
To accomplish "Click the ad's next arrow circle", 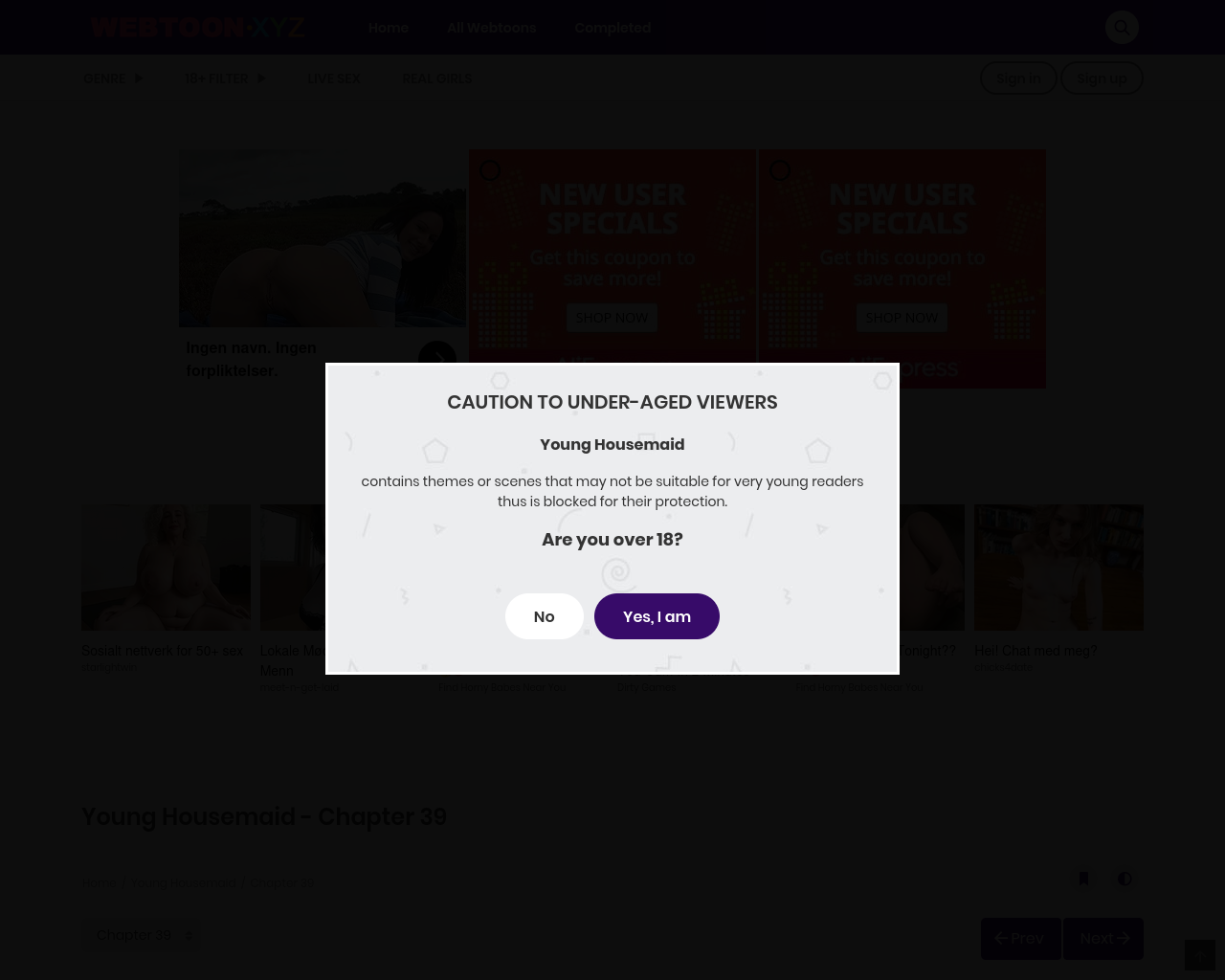I will point(437,358).
